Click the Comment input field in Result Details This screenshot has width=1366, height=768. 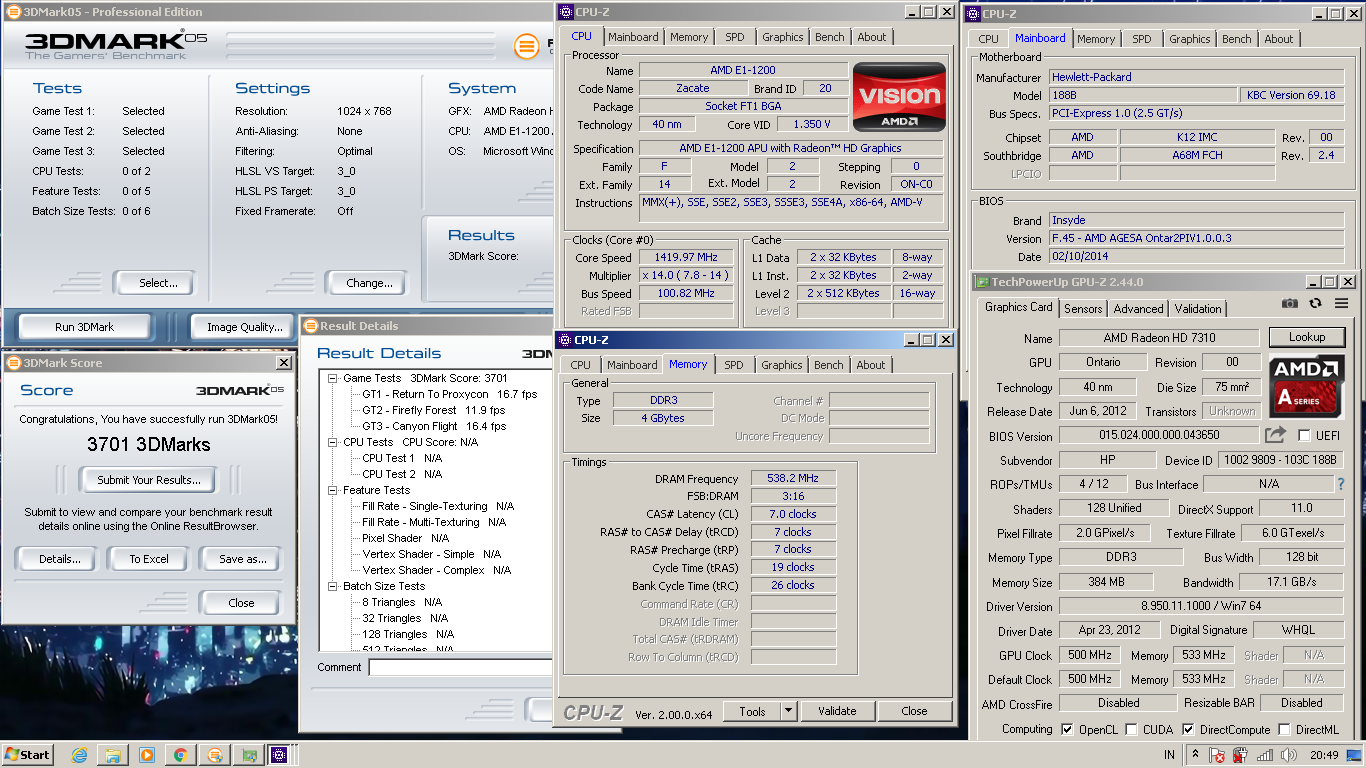459,667
